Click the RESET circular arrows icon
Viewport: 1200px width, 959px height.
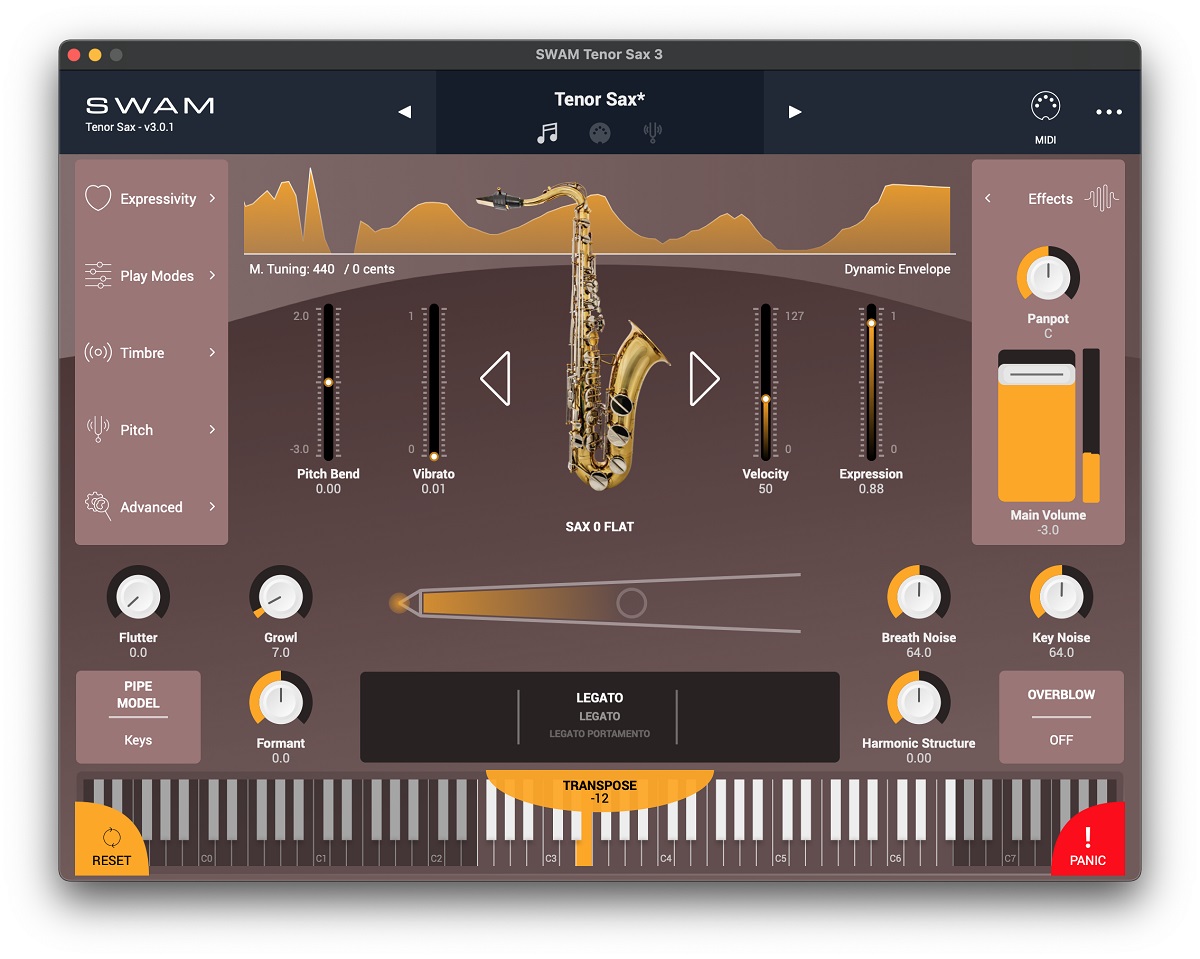(111, 838)
